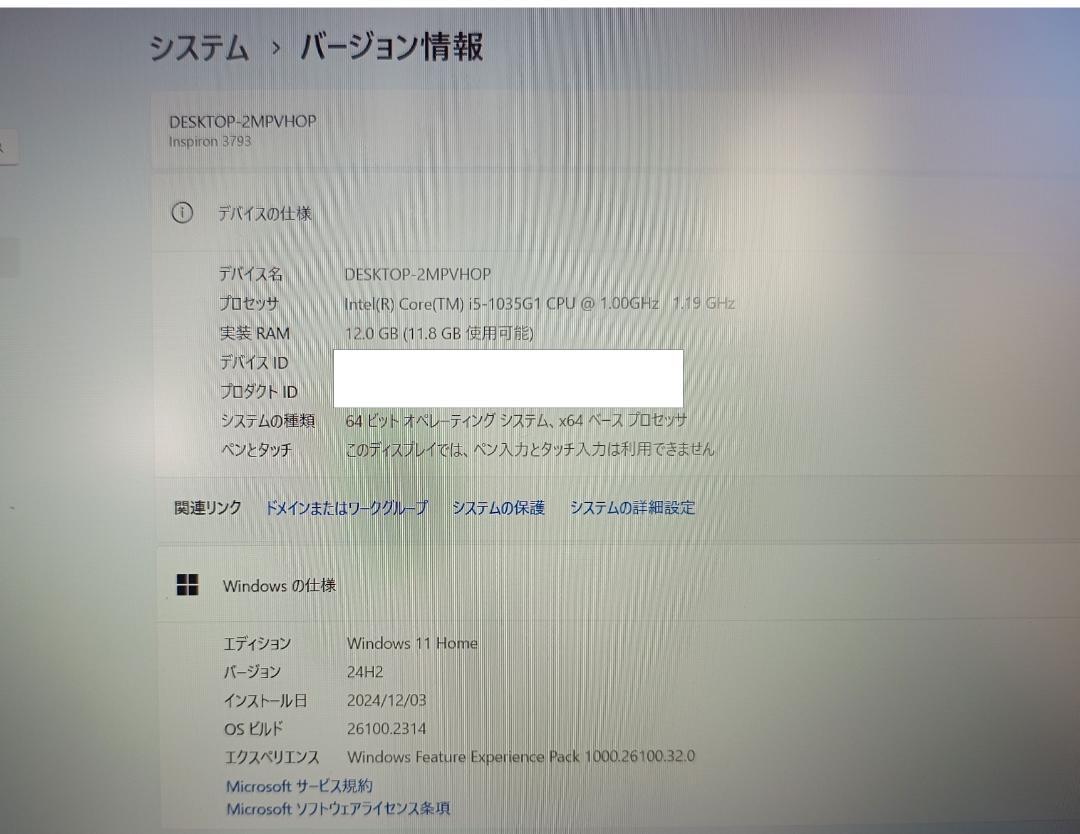Click the breadcrumb chevron after システム
Image resolution: width=1080 pixels, height=834 pixels.
pos(276,48)
